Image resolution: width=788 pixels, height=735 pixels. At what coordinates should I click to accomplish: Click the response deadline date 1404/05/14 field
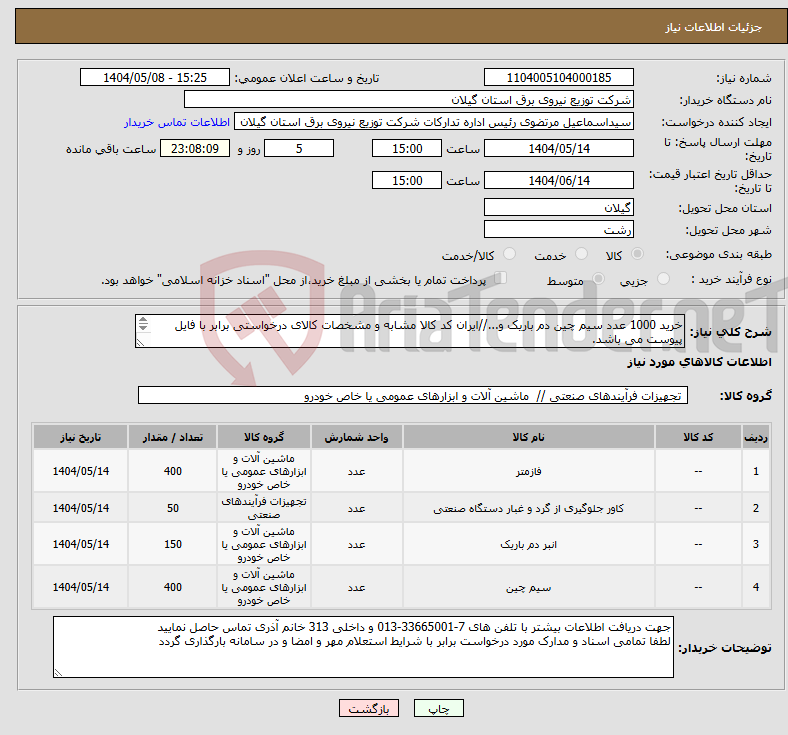pos(558,149)
